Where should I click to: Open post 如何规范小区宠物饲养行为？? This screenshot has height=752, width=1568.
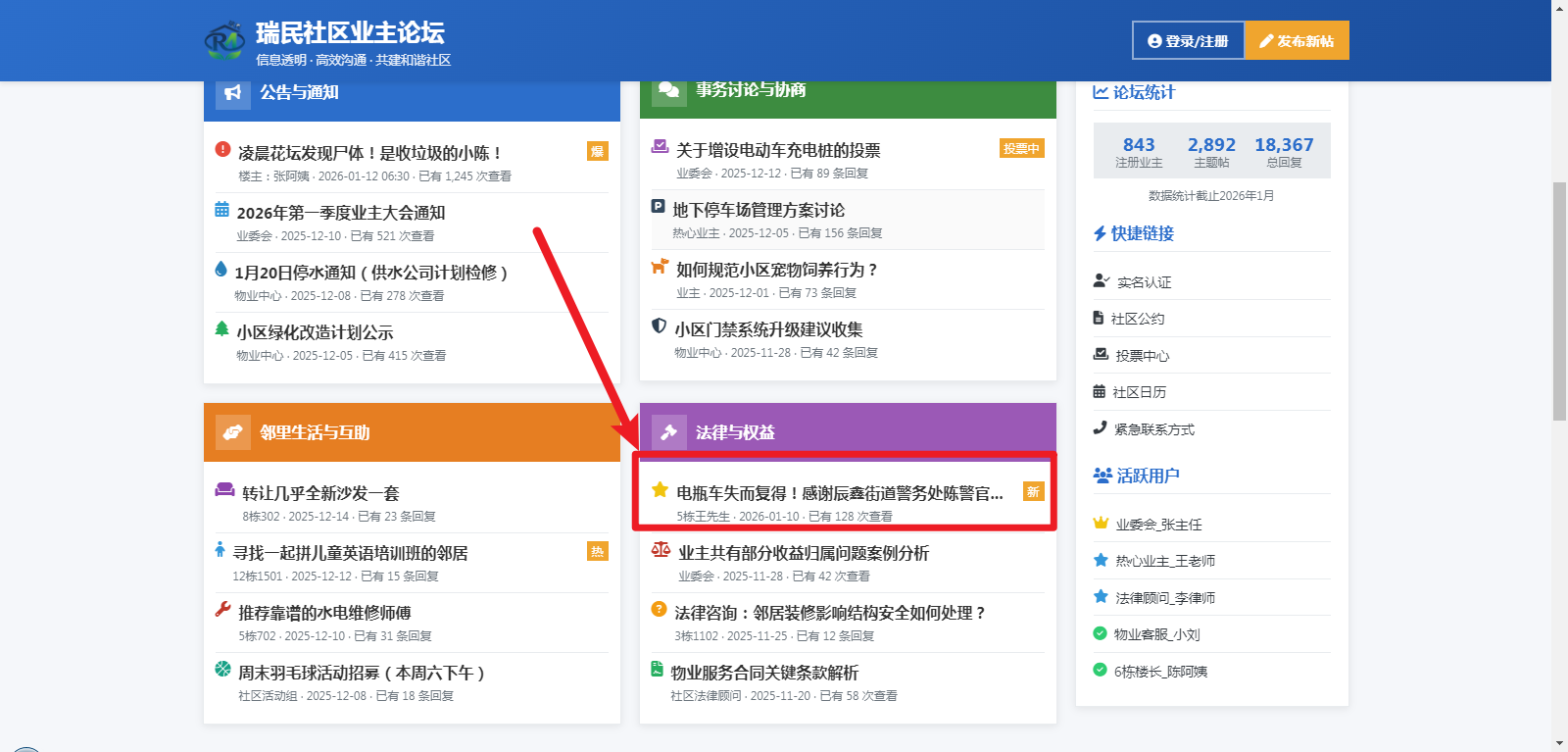[x=778, y=270]
